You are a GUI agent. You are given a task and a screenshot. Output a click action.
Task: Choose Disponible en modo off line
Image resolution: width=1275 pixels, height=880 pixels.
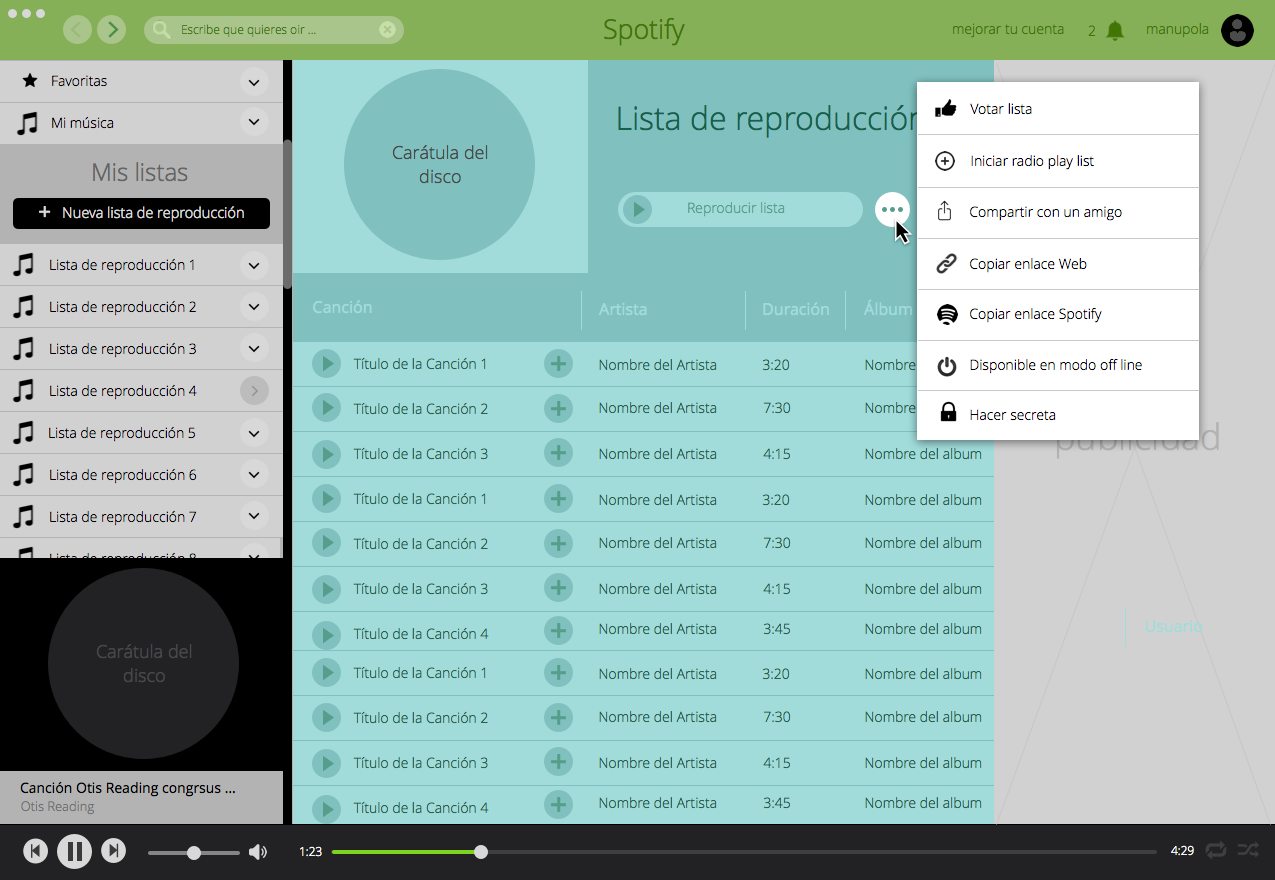point(1057,365)
